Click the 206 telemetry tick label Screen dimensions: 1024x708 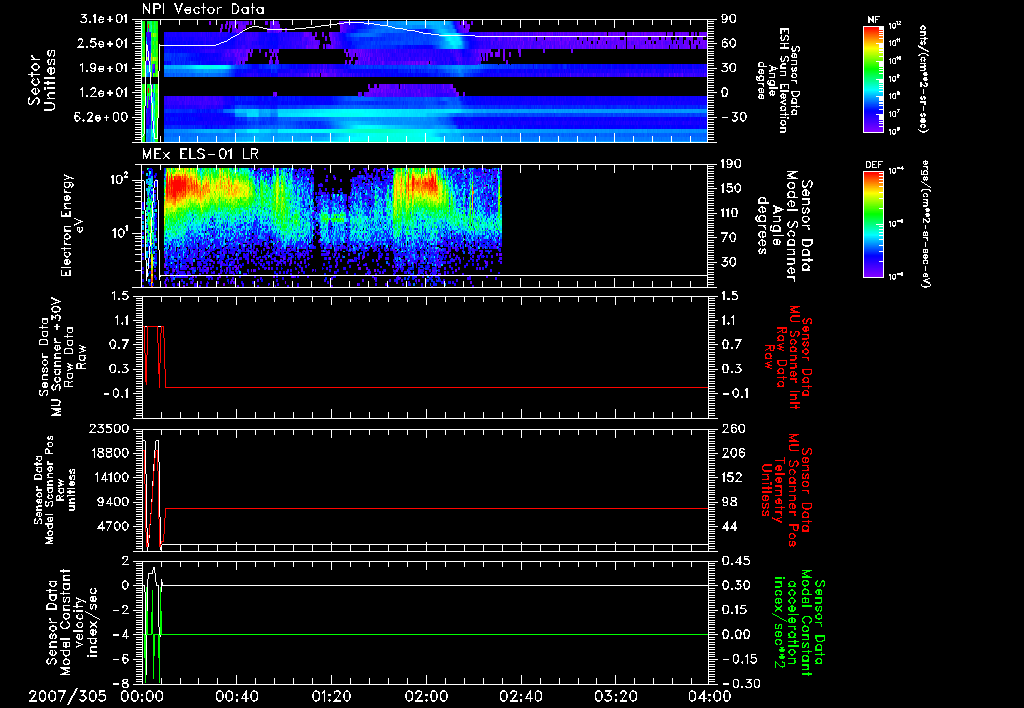click(731, 453)
